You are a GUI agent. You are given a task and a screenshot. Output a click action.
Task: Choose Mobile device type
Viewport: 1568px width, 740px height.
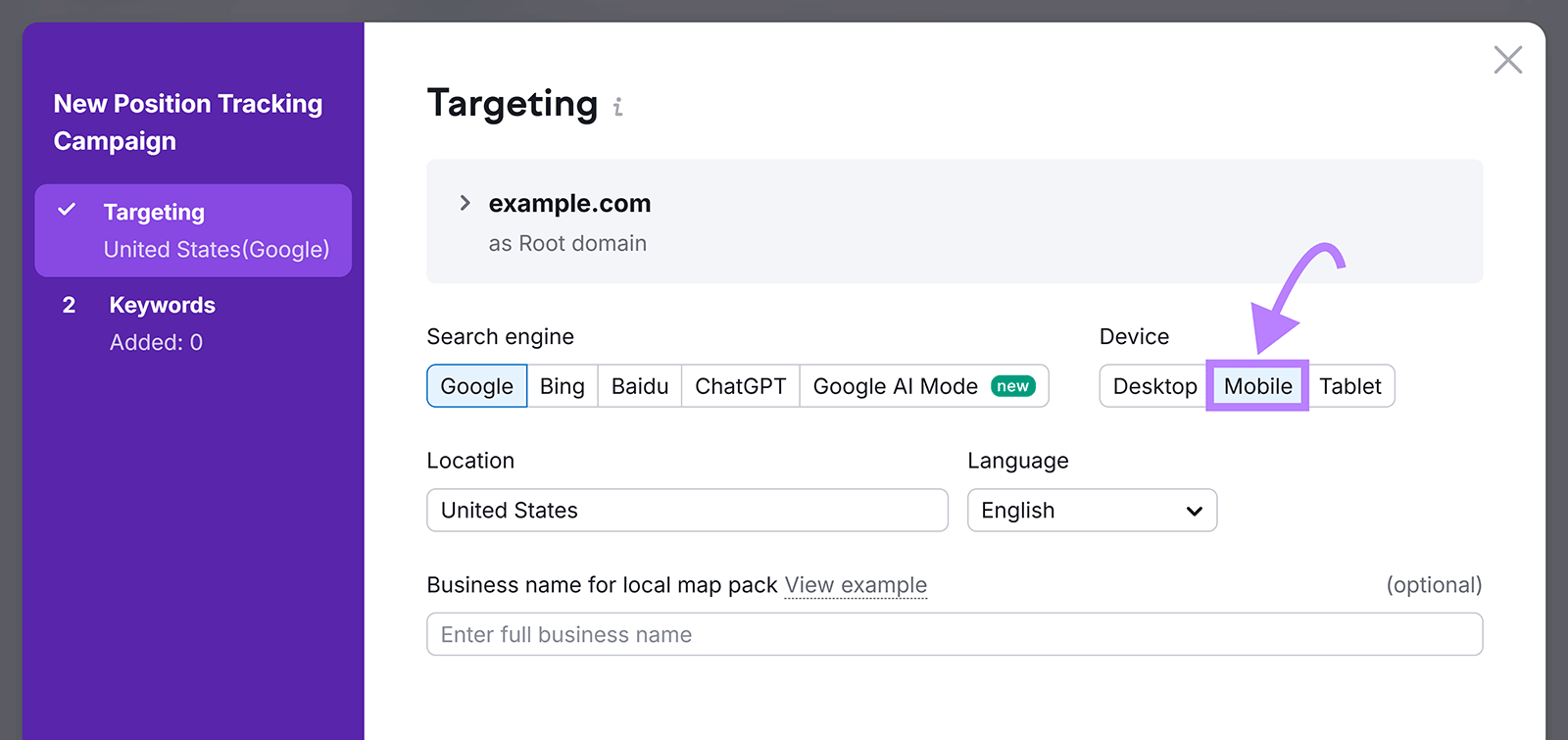tap(1257, 386)
